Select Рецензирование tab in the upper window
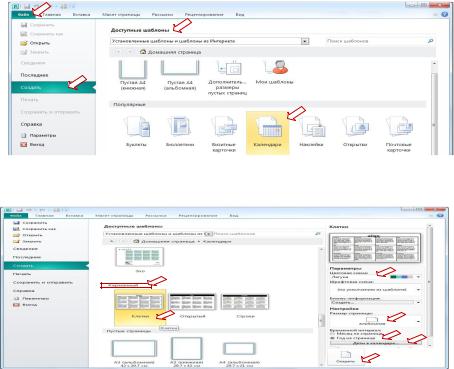This screenshot has width=454, height=369. (204, 15)
